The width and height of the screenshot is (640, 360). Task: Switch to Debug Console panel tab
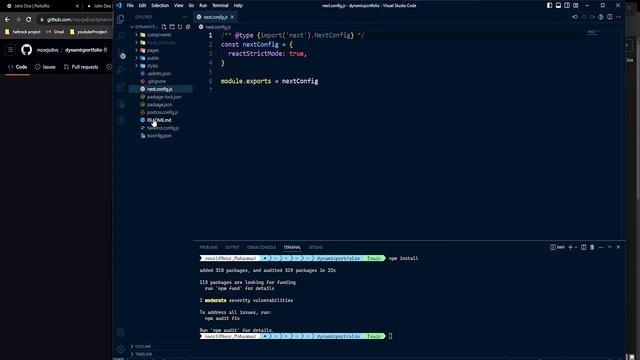coord(261,247)
